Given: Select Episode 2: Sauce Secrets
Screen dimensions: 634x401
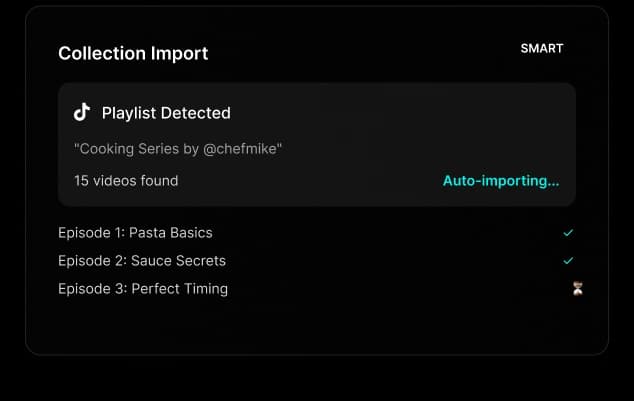Looking at the screenshot, I should coord(142,261).
